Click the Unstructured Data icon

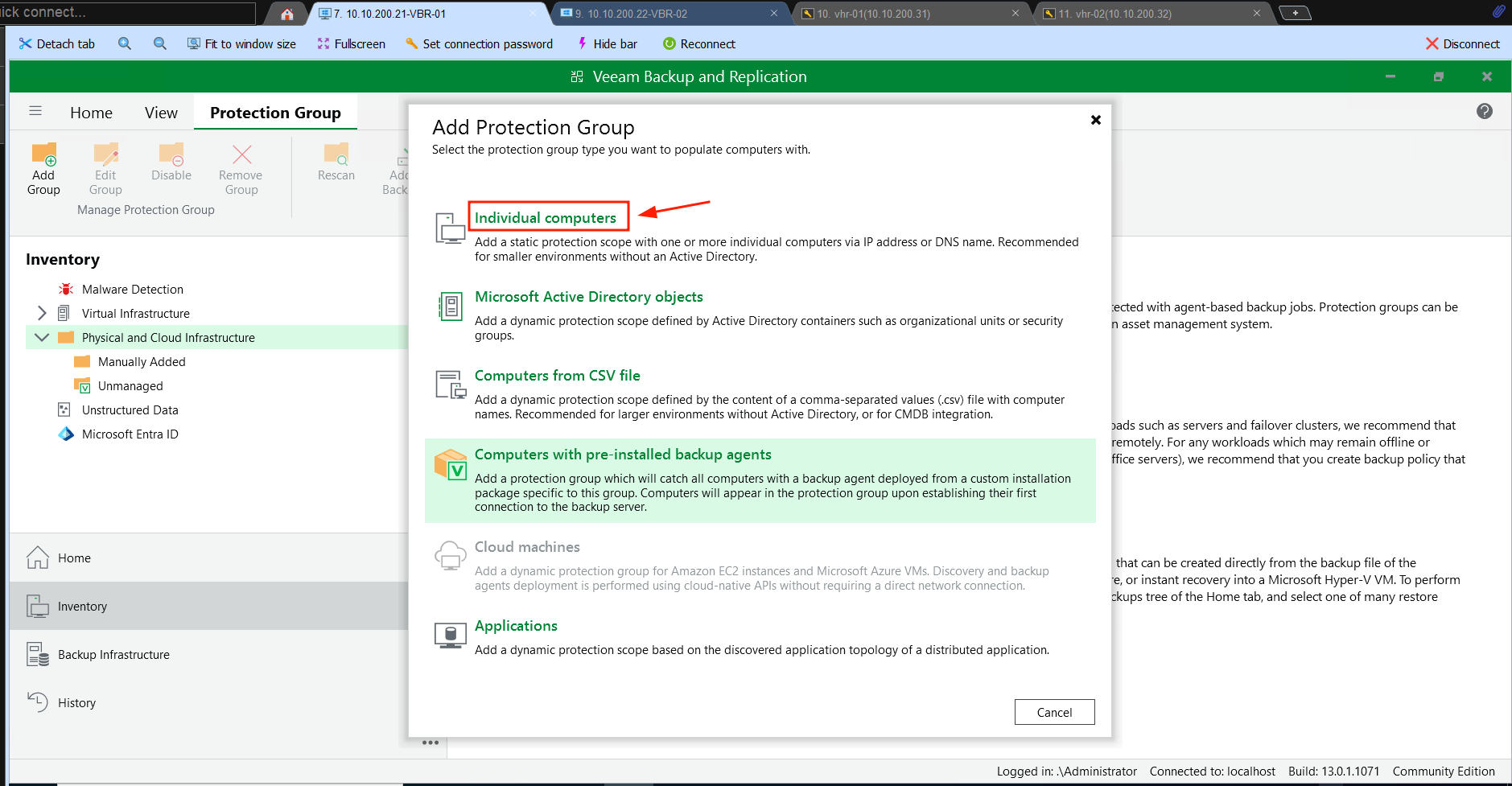pyautogui.click(x=64, y=409)
